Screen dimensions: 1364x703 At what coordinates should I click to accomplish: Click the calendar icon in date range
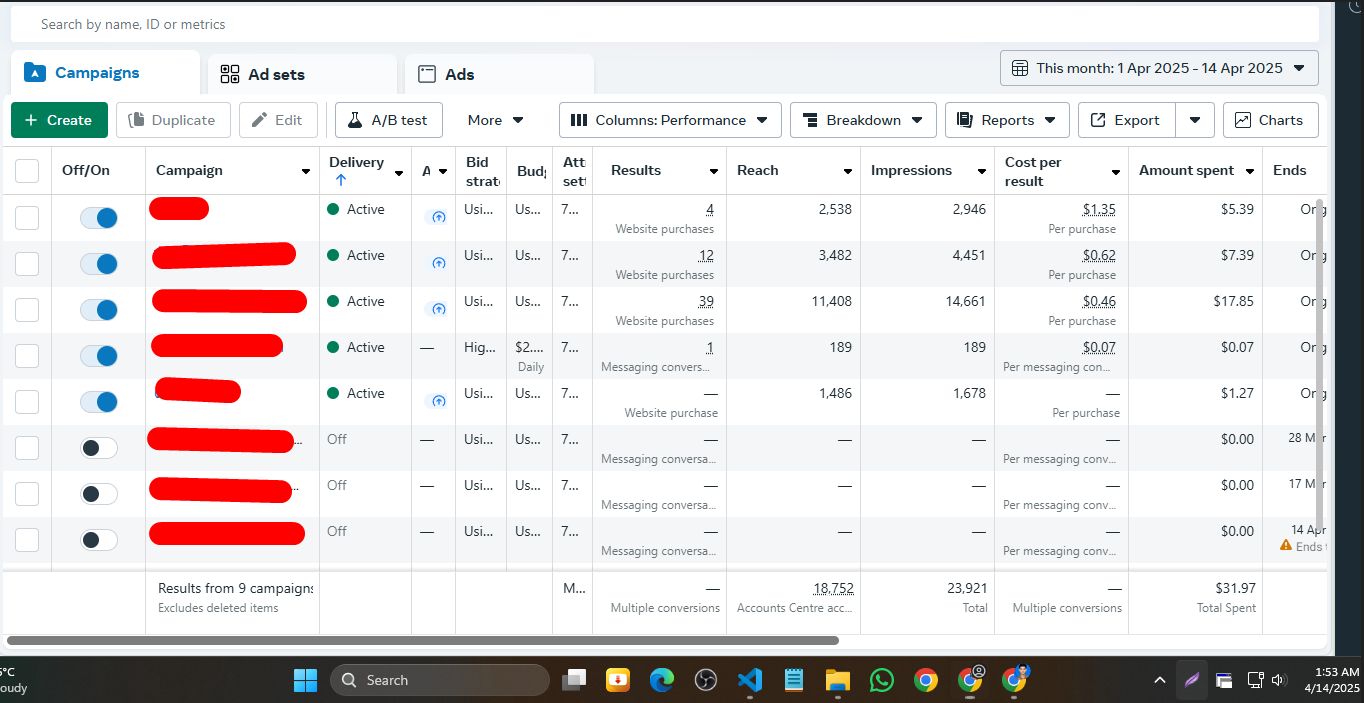pyautogui.click(x=1020, y=68)
